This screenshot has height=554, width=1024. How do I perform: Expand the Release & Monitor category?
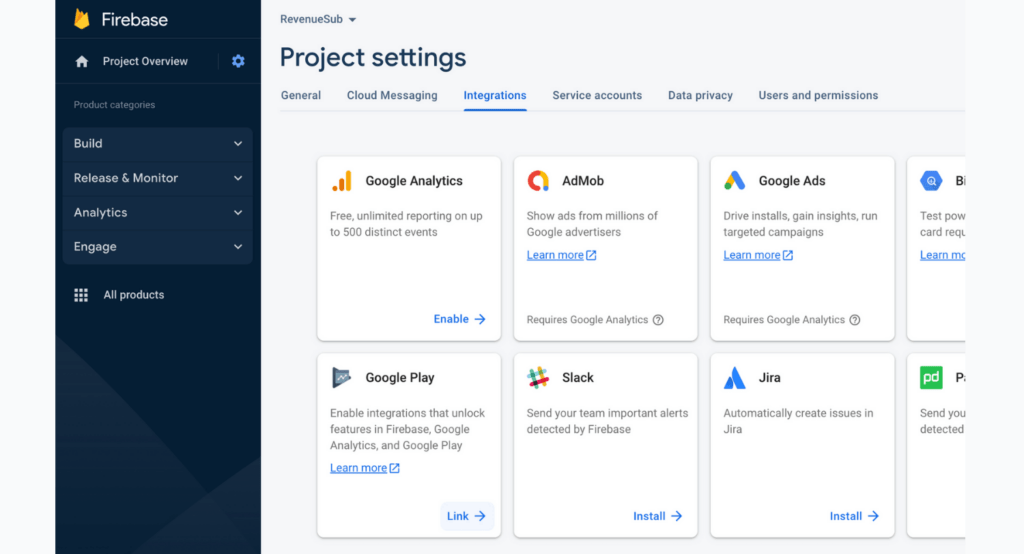click(x=157, y=178)
